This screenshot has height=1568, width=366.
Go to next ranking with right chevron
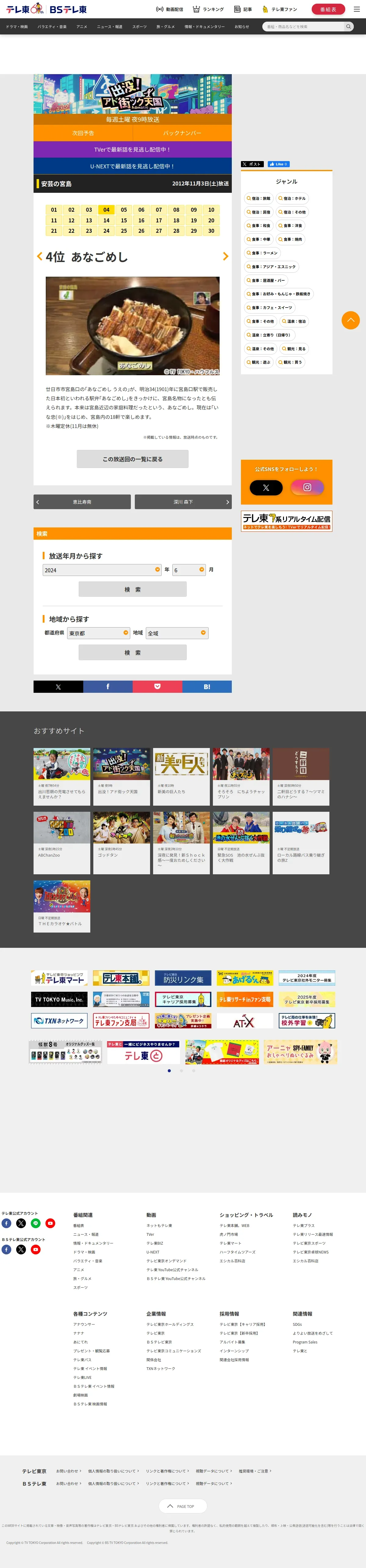[225, 256]
